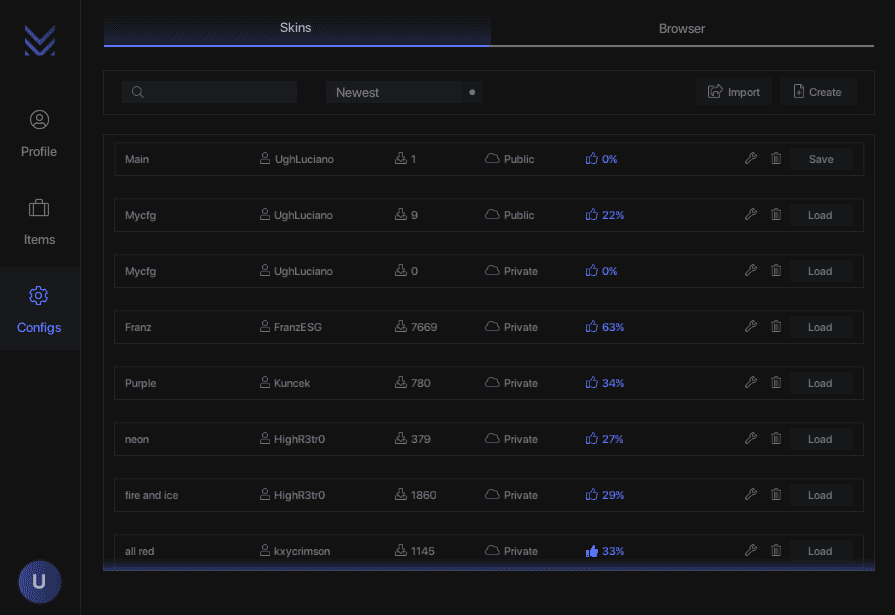This screenshot has height=615, width=895.
Task: Open the Newest sort dropdown
Action: (x=404, y=93)
